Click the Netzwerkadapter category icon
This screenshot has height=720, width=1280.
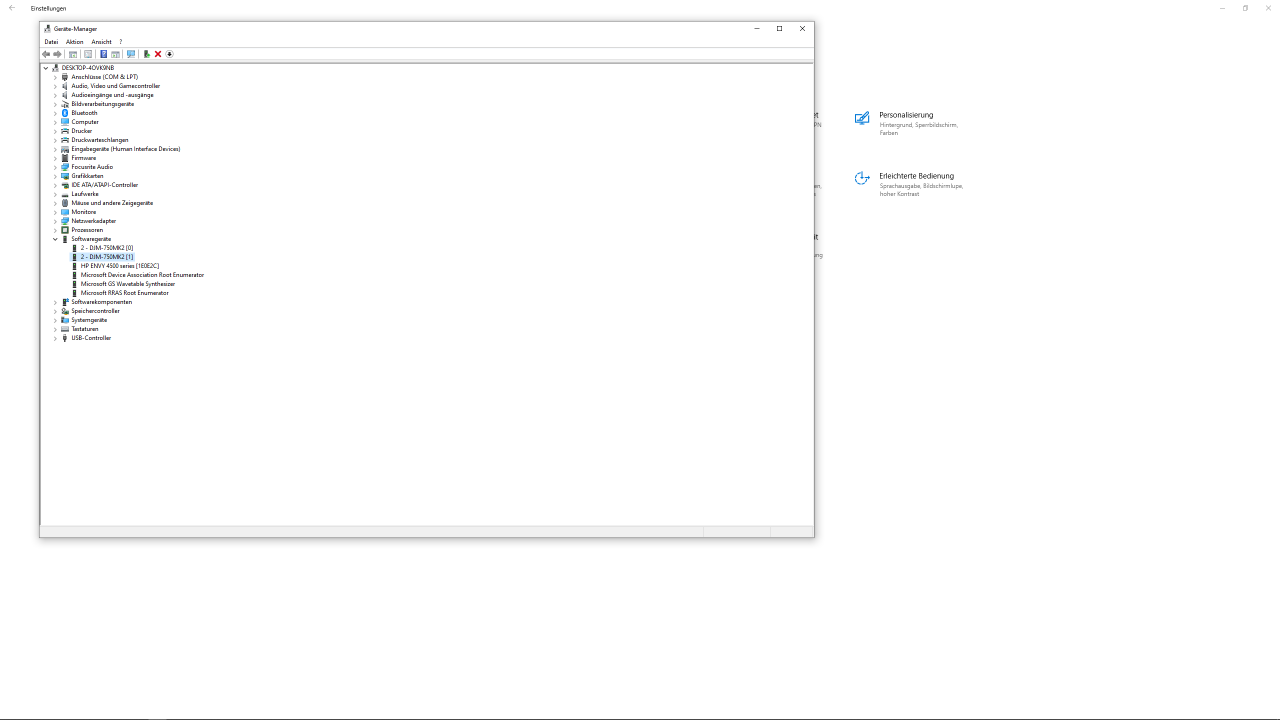coord(65,221)
